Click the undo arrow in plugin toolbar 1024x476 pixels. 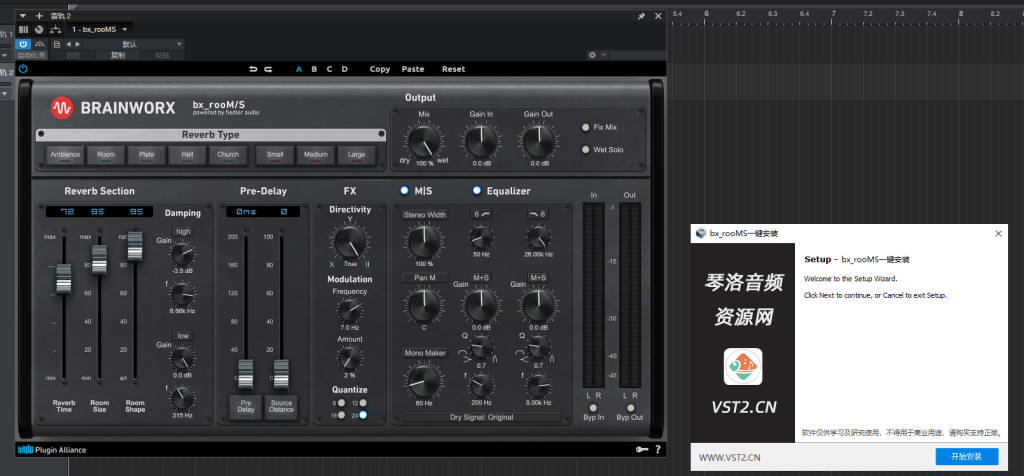click(x=253, y=69)
